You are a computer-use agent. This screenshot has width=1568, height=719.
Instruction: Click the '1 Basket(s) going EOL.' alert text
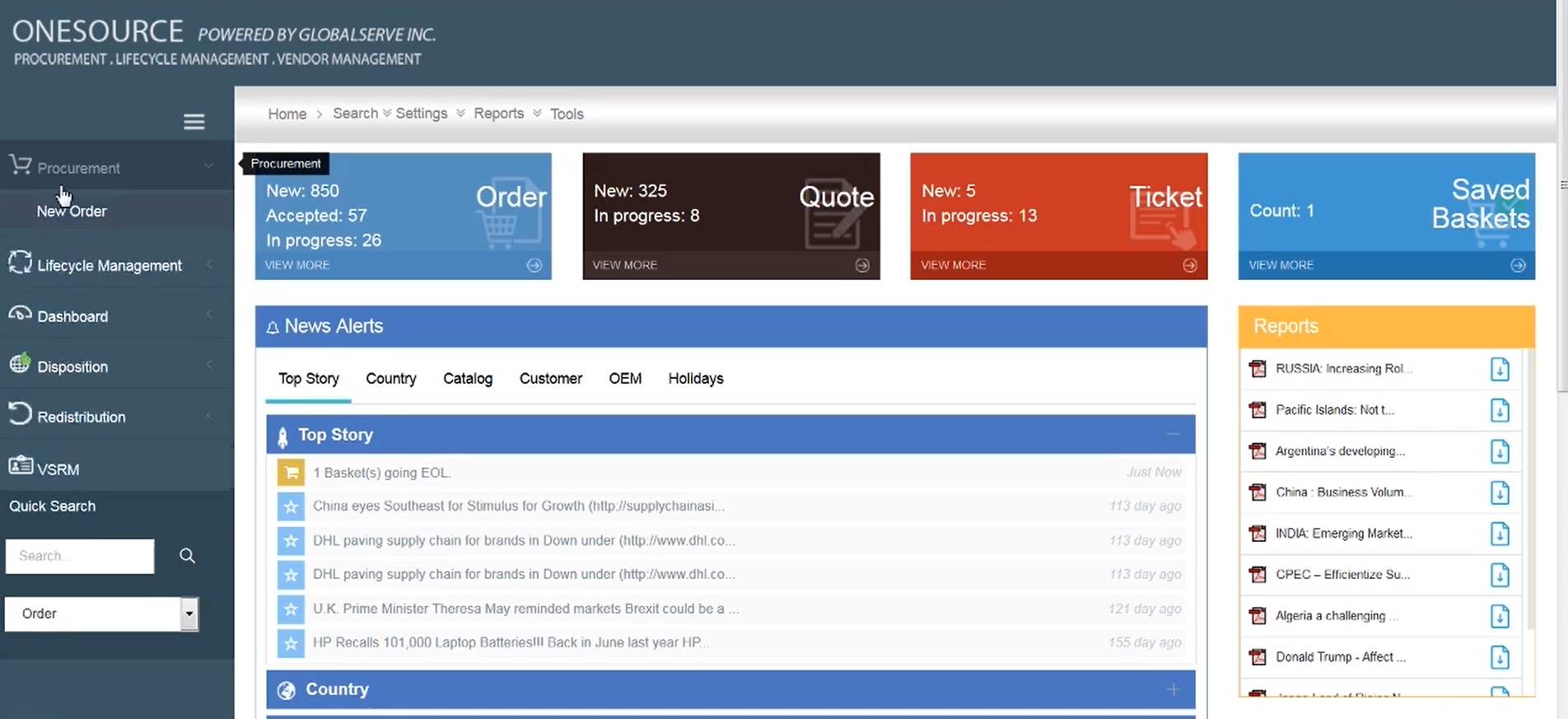pos(382,473)
